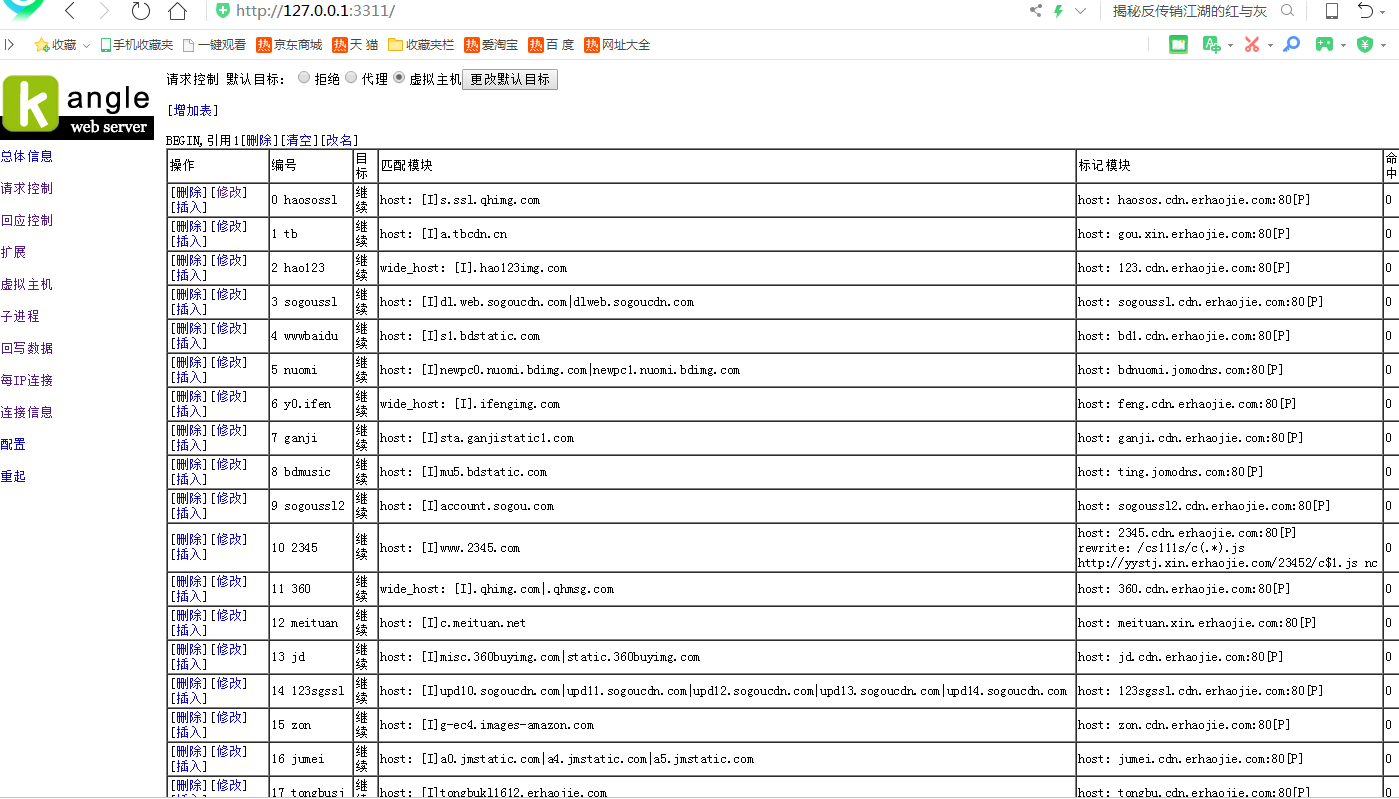Go to 回应控制 in sidebar
Image resolution: width=1399 pixels, height=799 pixels.
pyautogui.click(x=27, y=220)
